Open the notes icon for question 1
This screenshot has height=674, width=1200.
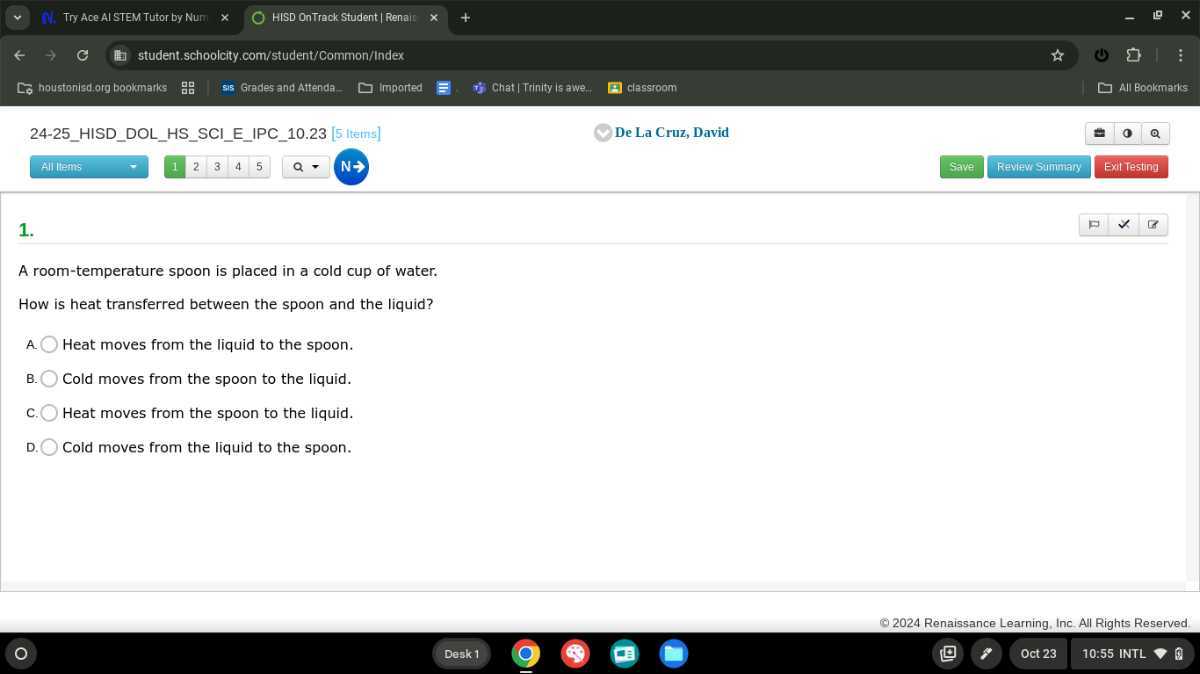click(x=1153, y=224)
